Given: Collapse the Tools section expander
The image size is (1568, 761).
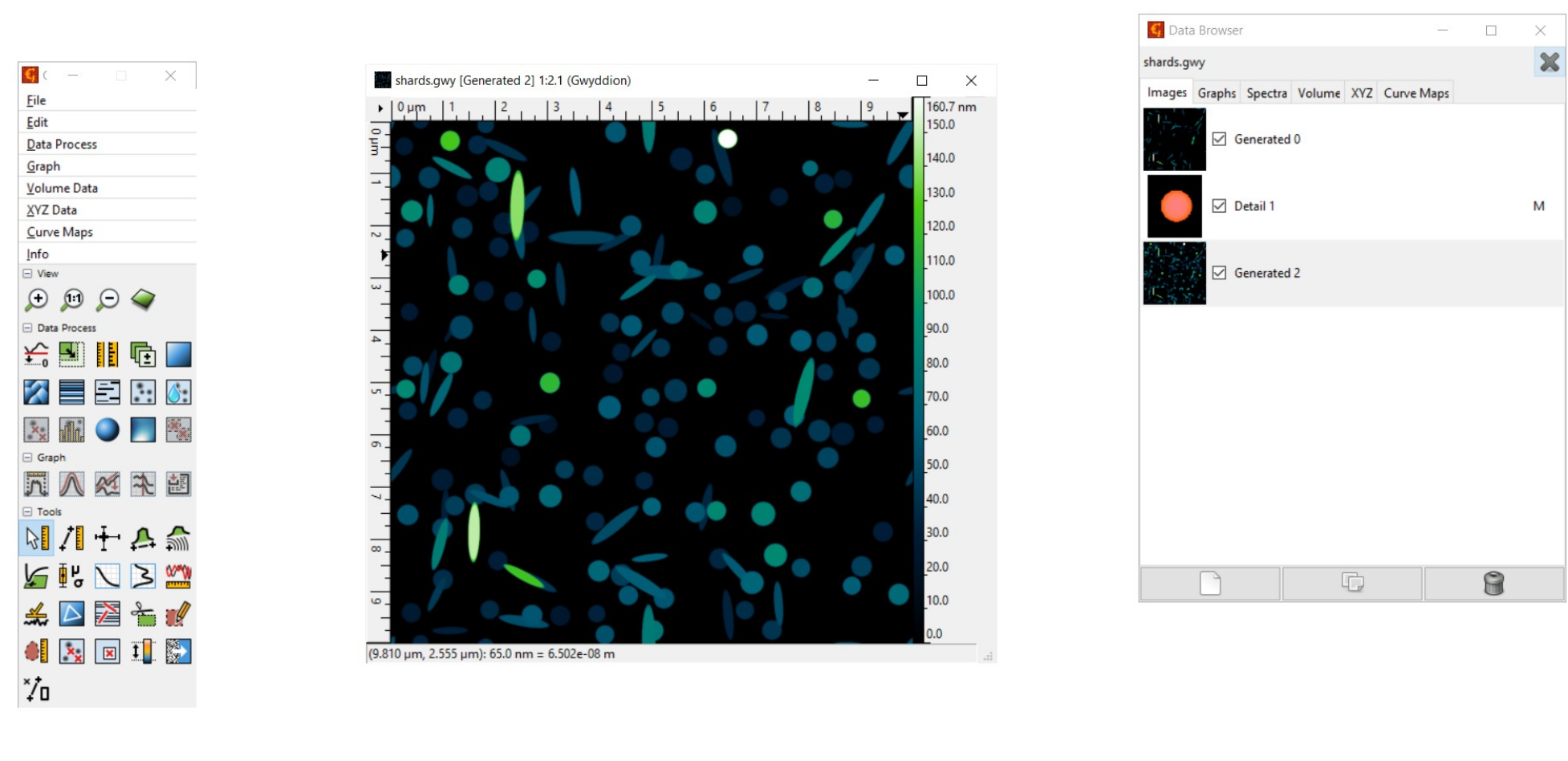Looking at the screenshot, I should point(27,512).
